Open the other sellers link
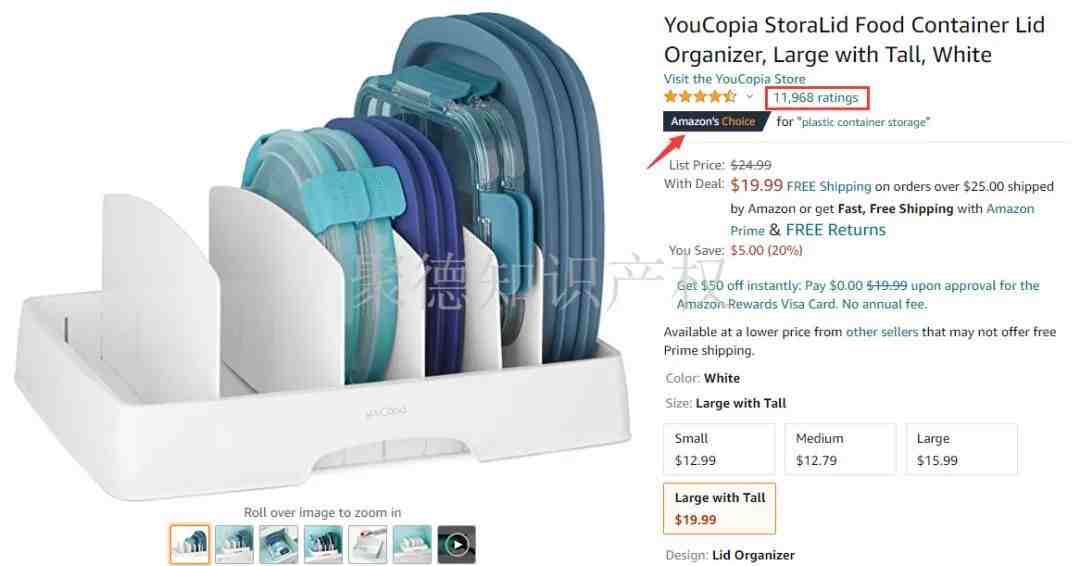This screenshot has width=1080, height=566. point(882,332)
